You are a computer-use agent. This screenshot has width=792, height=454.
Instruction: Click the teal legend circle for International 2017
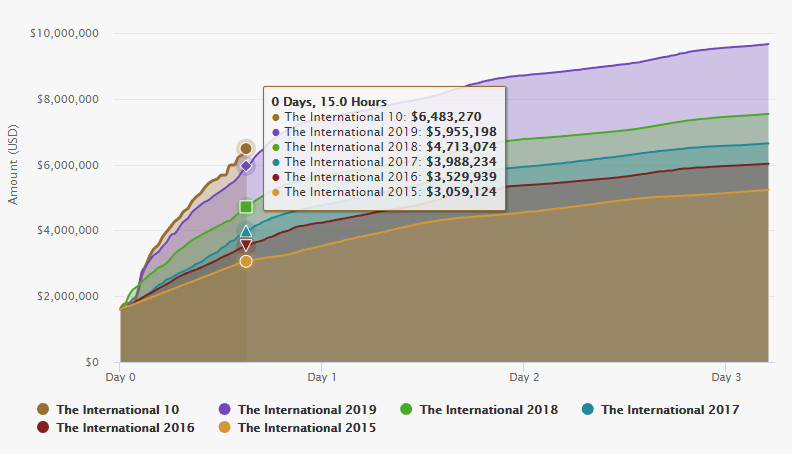pyautogui.click(x=587, y=409)
